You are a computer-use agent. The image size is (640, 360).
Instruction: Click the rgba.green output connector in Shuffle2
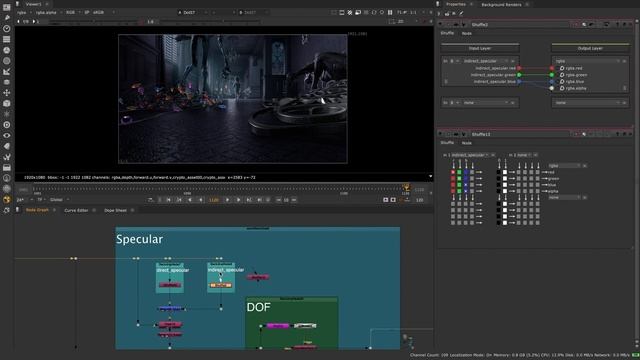552,75
